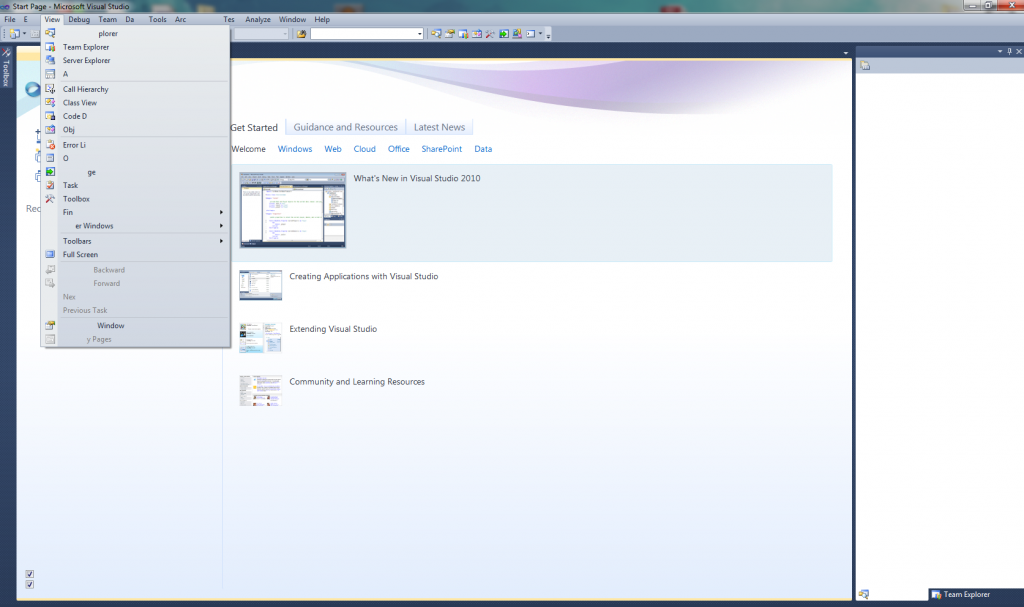Open the right panel window position dropdown
Image resolution: width=1024 pixels, height=607 pixels.
pyautogui.click(x=1000, y=51)
